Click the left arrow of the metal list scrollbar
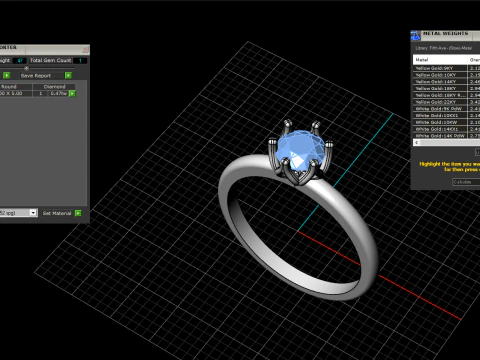 [416, 142]
